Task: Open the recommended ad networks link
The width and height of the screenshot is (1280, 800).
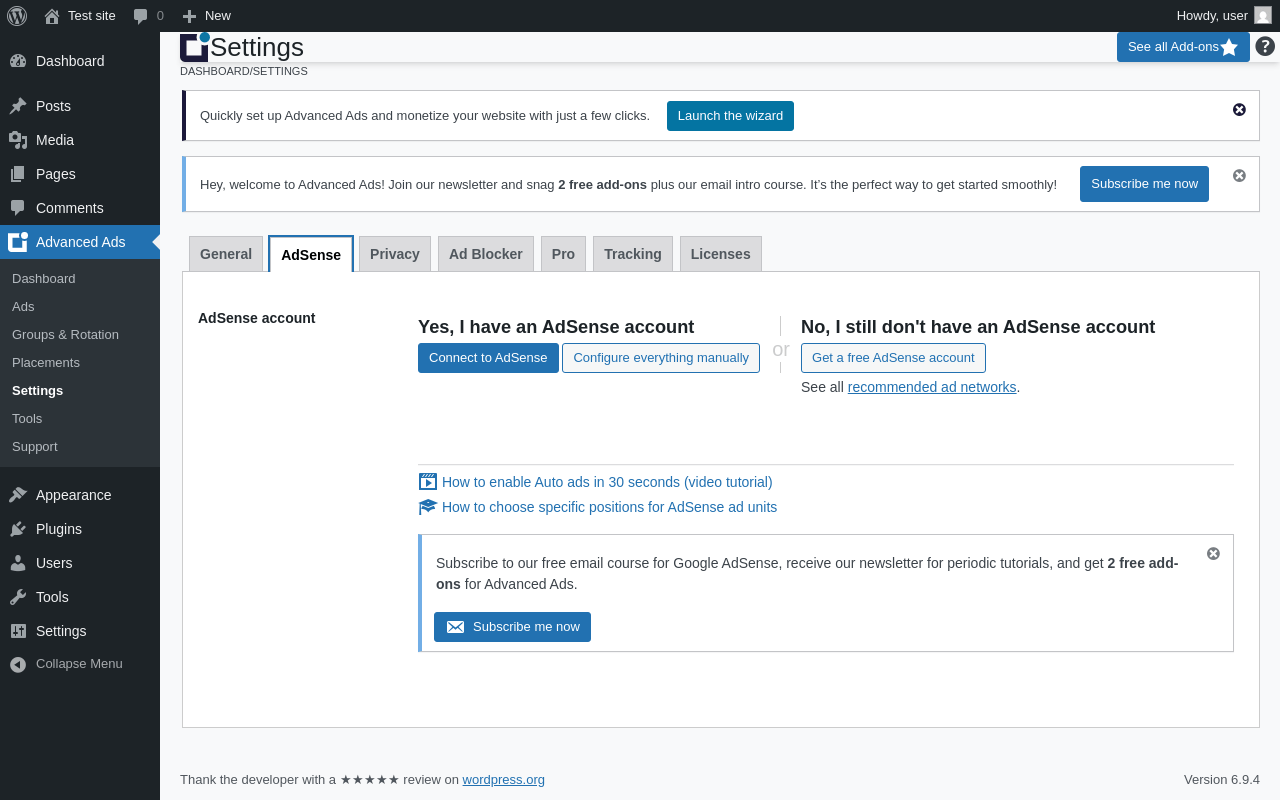Action: click(932, 387)
